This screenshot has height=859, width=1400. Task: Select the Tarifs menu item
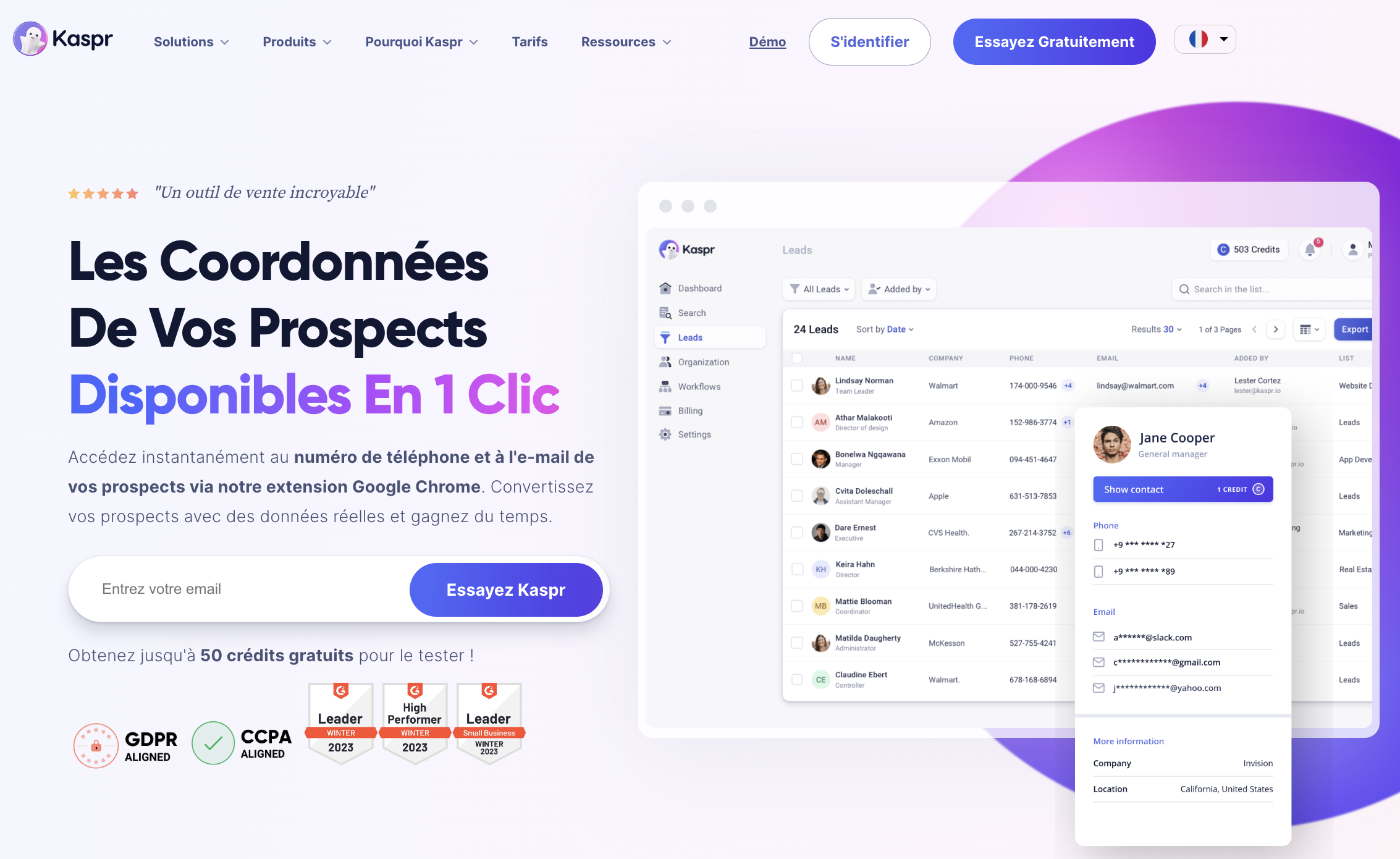click(531, 41)
